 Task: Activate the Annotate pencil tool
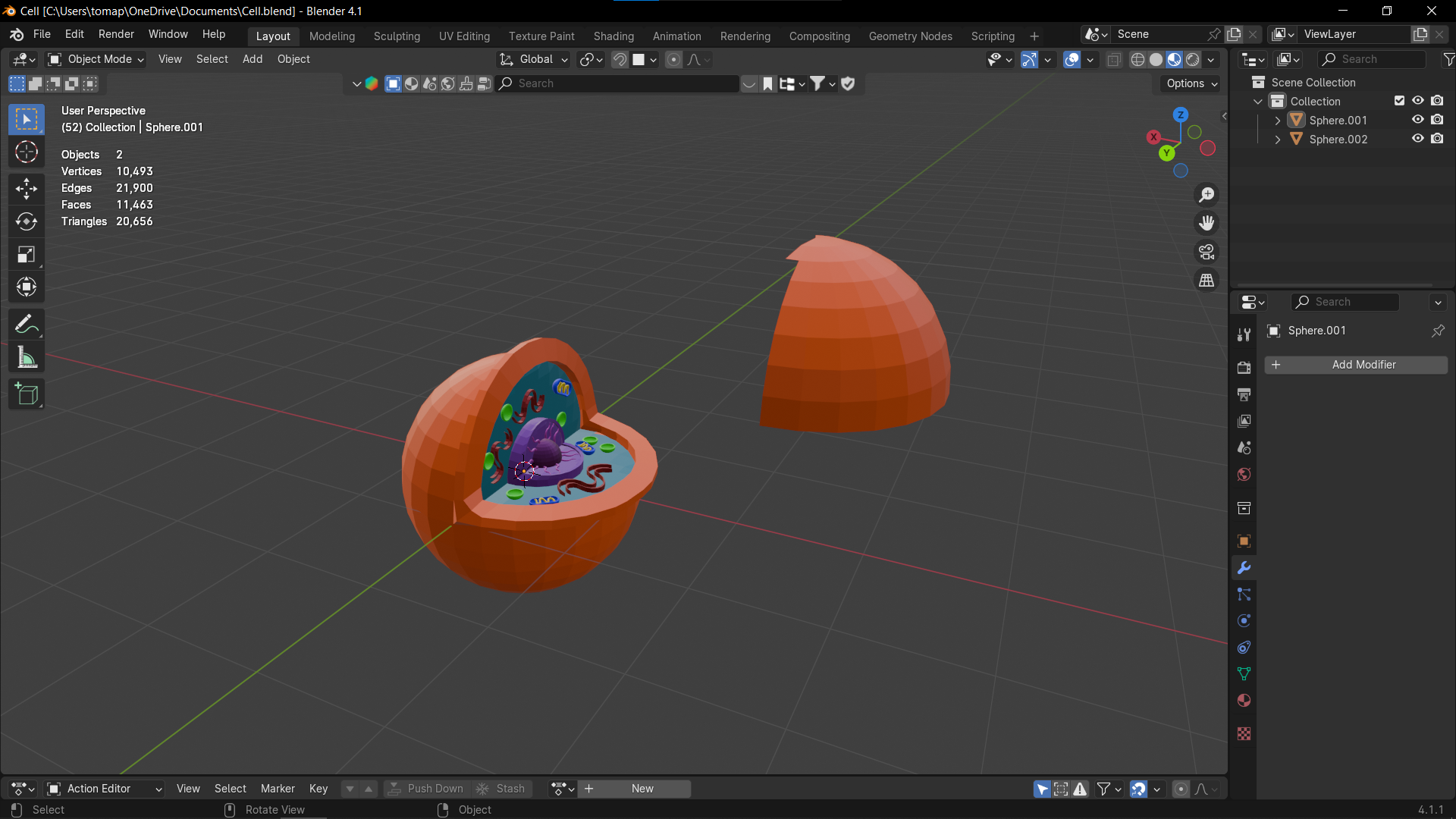(27, 325)
